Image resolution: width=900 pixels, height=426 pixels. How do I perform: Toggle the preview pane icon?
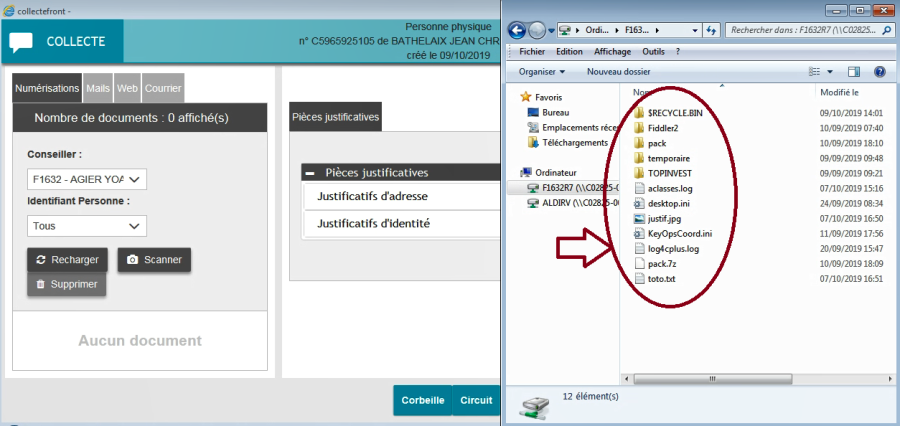[854, 72]
